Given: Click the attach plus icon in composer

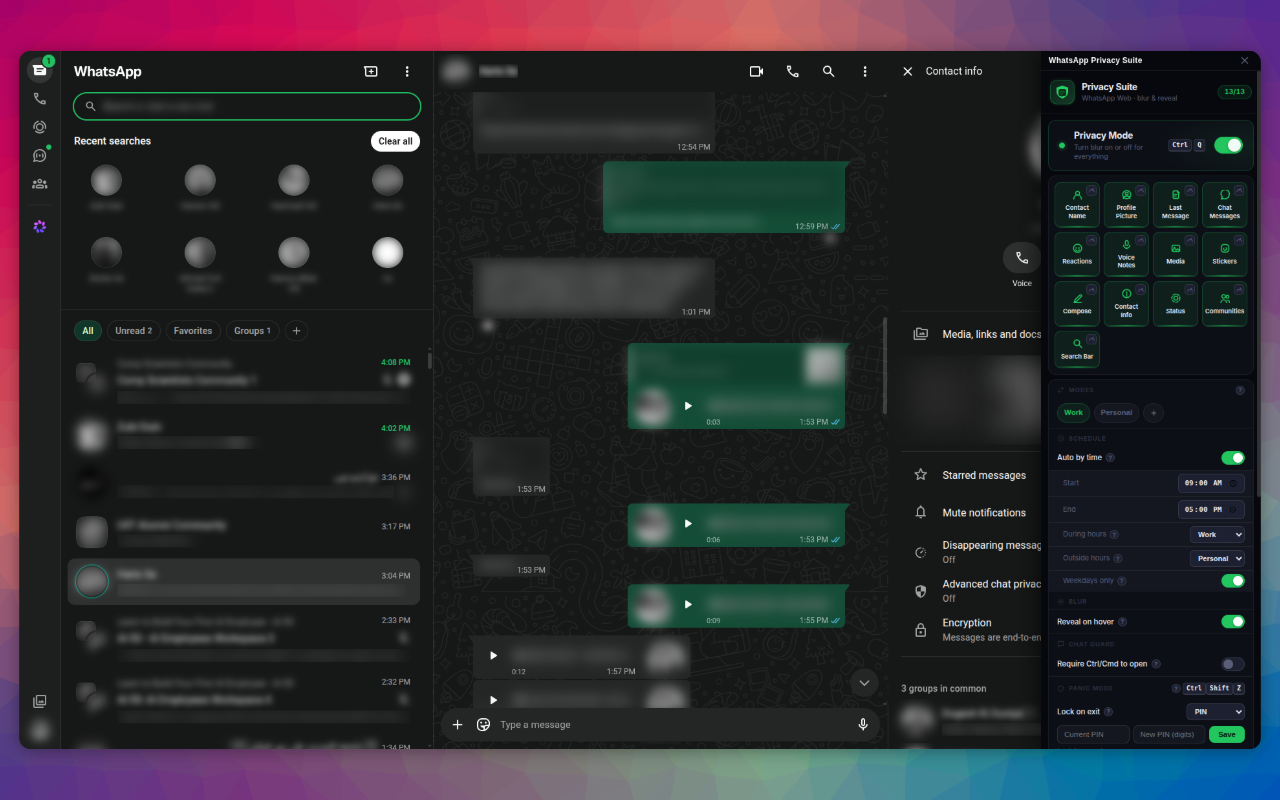Looking at the screenshot, I should coord(458,724).
